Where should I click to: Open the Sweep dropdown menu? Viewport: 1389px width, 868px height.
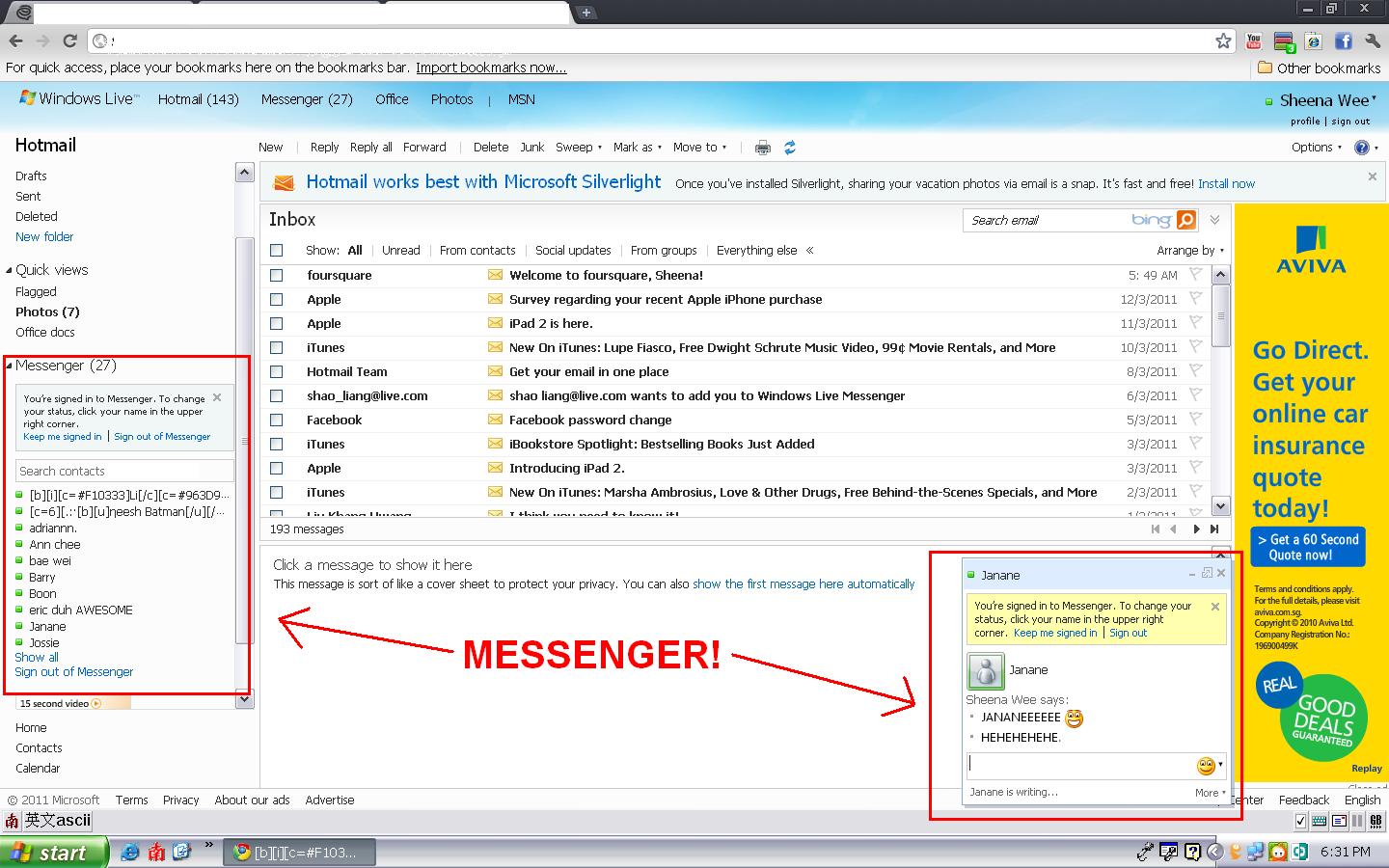(x=579, y=148)
